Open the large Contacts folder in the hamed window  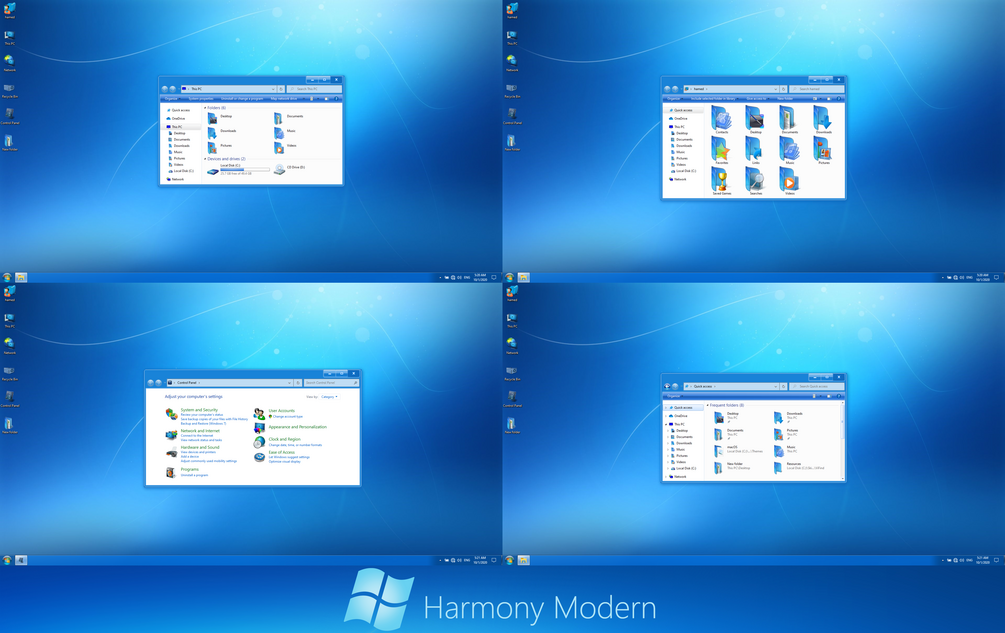pyautogui.click(x=721, y=117)
